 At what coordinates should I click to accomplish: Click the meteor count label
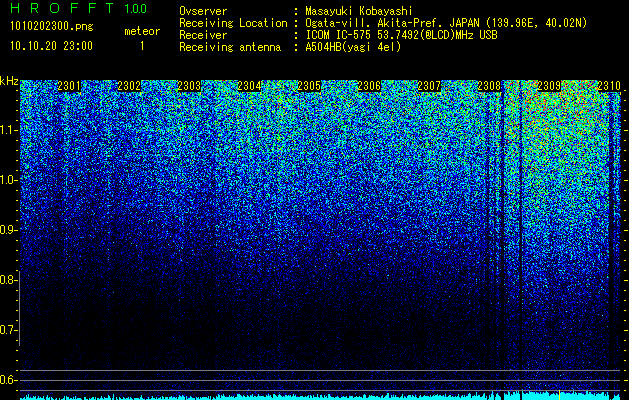pyautogui.click(x=142, y=31)
